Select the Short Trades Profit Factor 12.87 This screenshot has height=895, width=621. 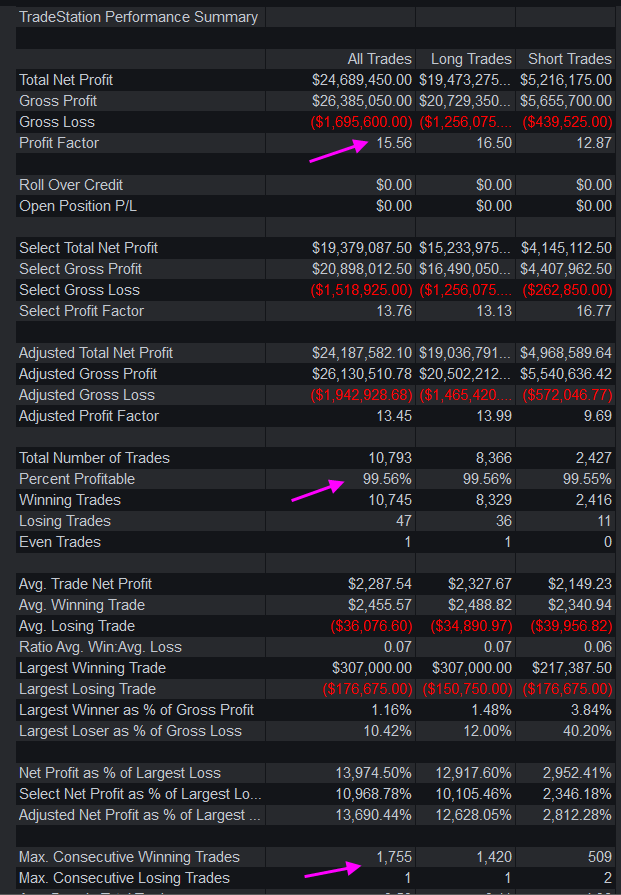click(592, 143)
